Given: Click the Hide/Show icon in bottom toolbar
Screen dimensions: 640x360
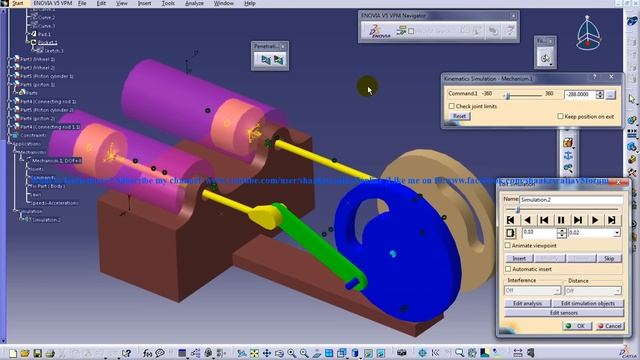Looking at the screenshot, I should point(368,353).
